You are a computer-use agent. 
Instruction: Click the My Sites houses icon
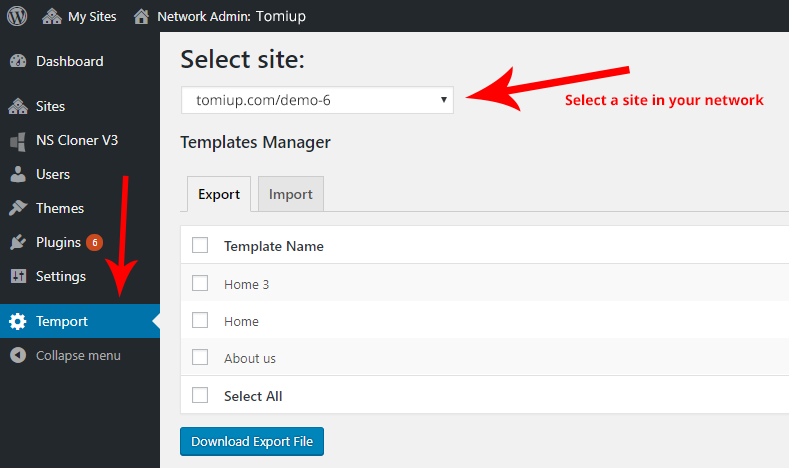(x=51, y=16)
